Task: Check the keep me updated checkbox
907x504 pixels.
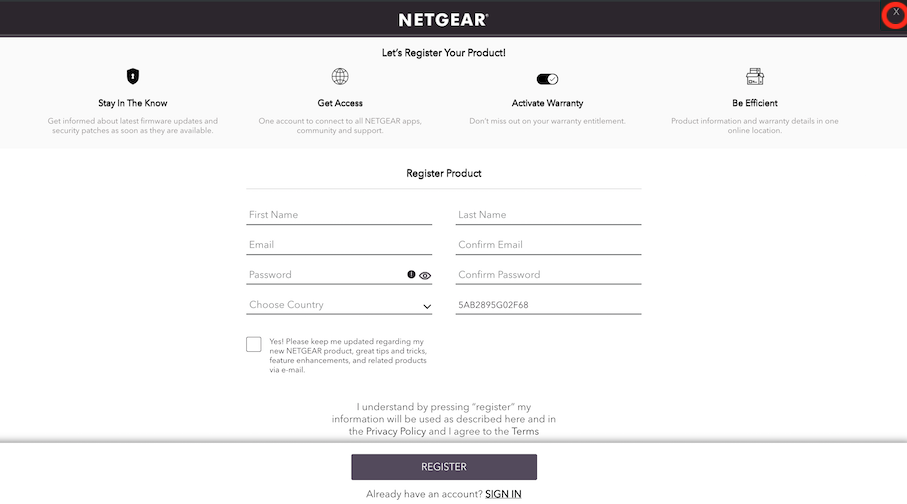Action: point(253,344)
